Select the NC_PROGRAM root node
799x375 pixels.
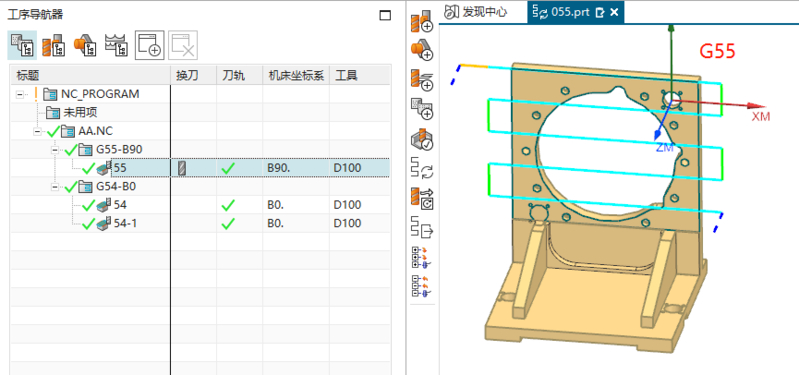pyautogui.click(x=100, y=94)
